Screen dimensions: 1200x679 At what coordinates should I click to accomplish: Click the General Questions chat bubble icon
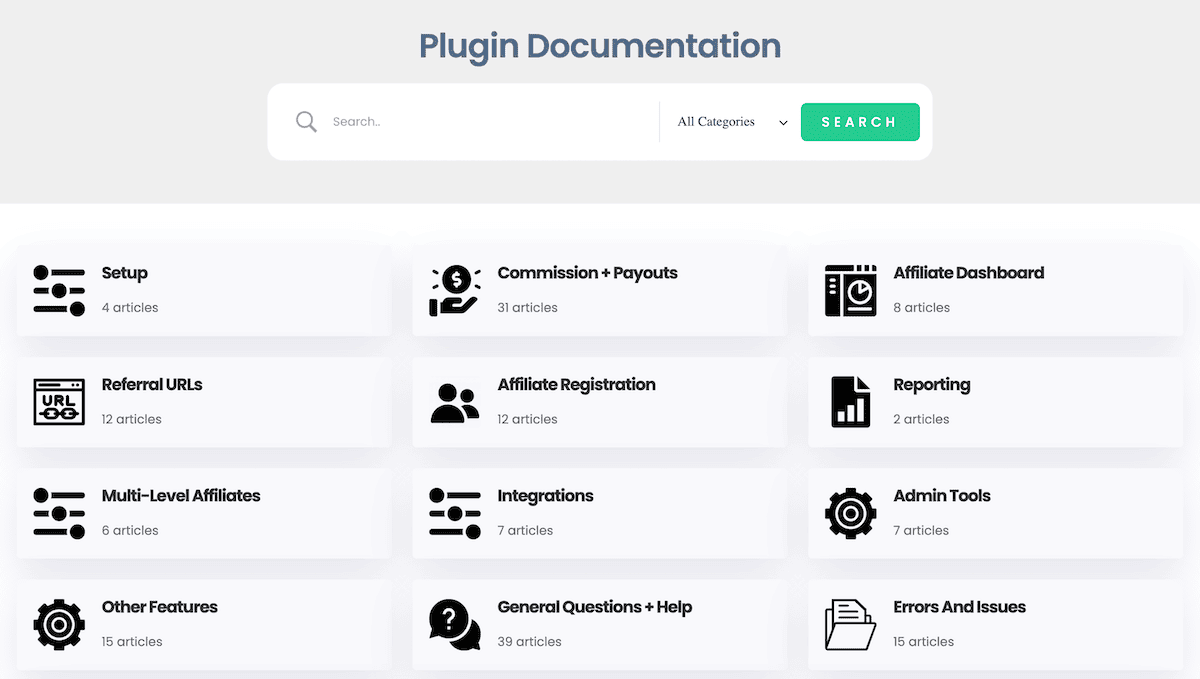455,625
